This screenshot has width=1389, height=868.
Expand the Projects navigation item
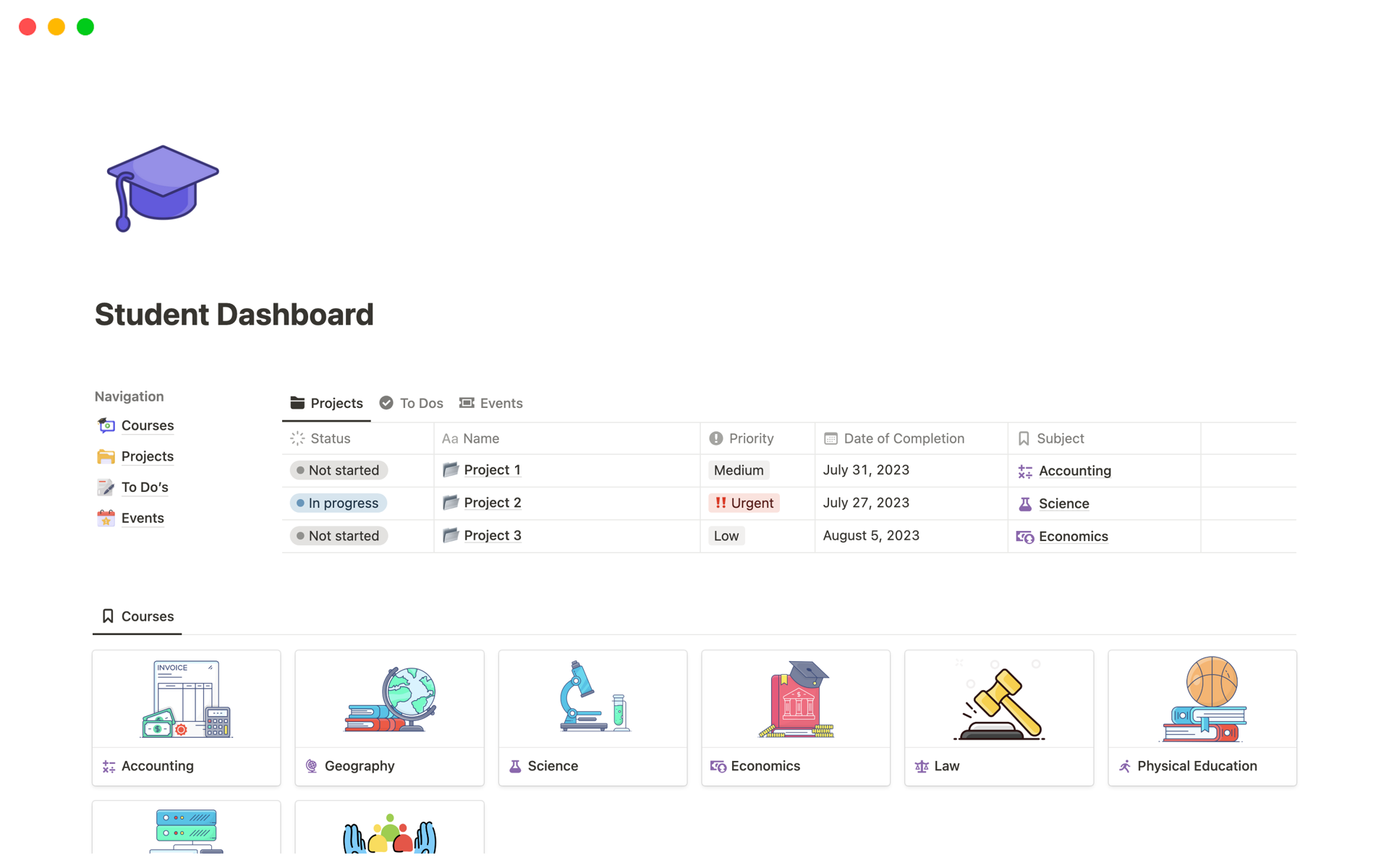click(147, 456)
